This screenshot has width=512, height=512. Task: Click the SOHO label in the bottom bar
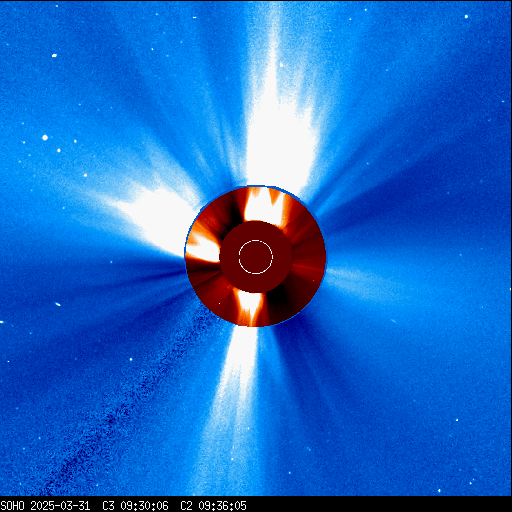click(x=12, y=506)
